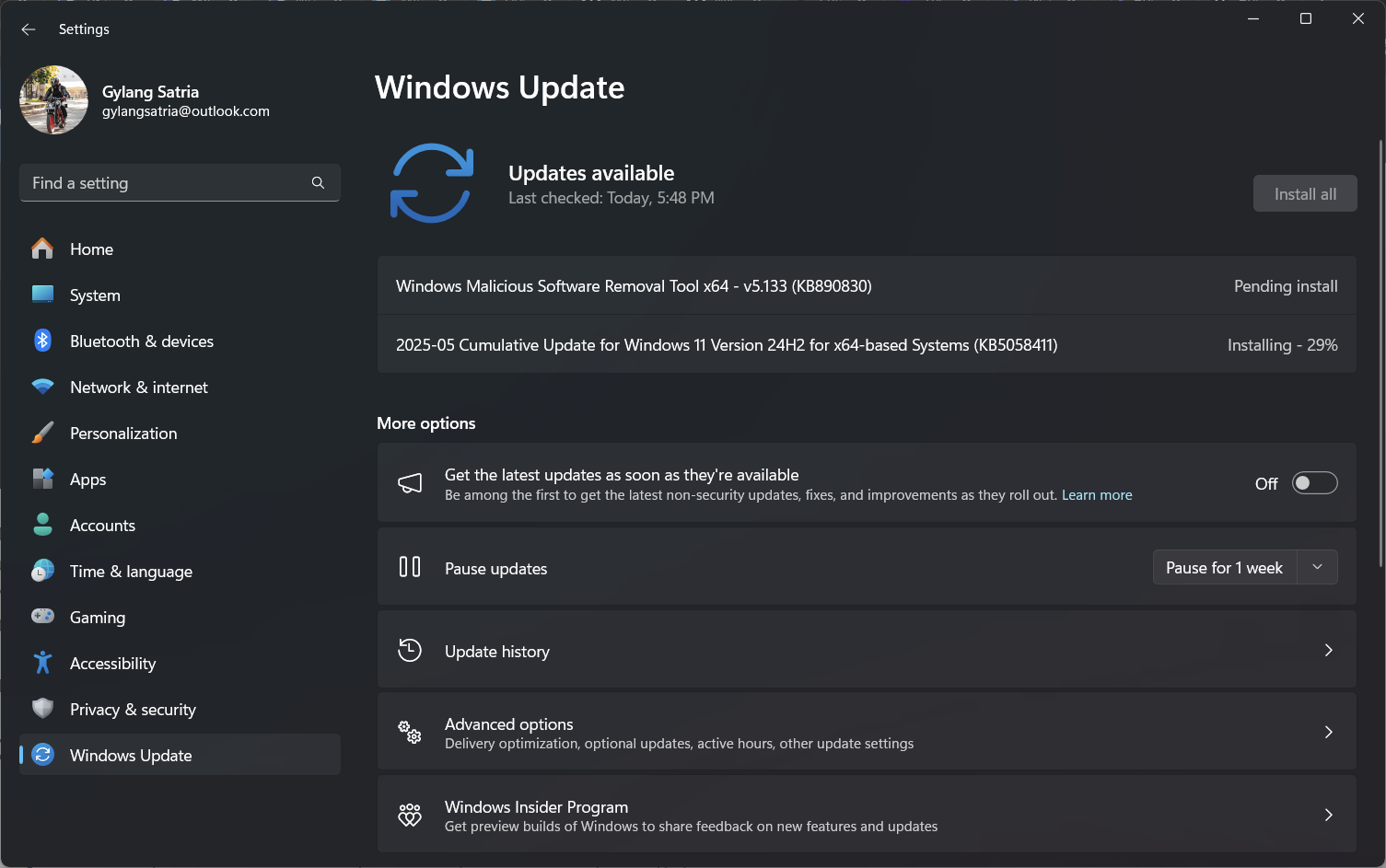Click the KB5058411 Cumulative Update row
This screenshot has width=1386, height=868.
point(867,344)
